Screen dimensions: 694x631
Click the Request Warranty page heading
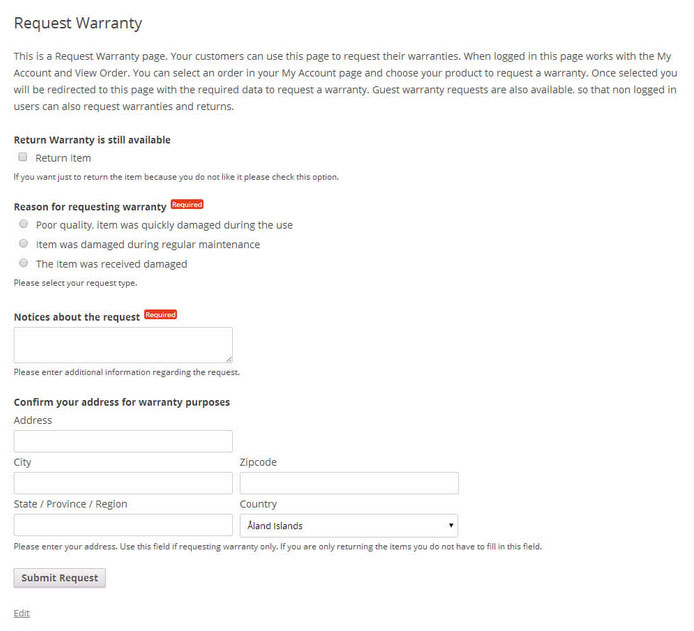(78, 23)
